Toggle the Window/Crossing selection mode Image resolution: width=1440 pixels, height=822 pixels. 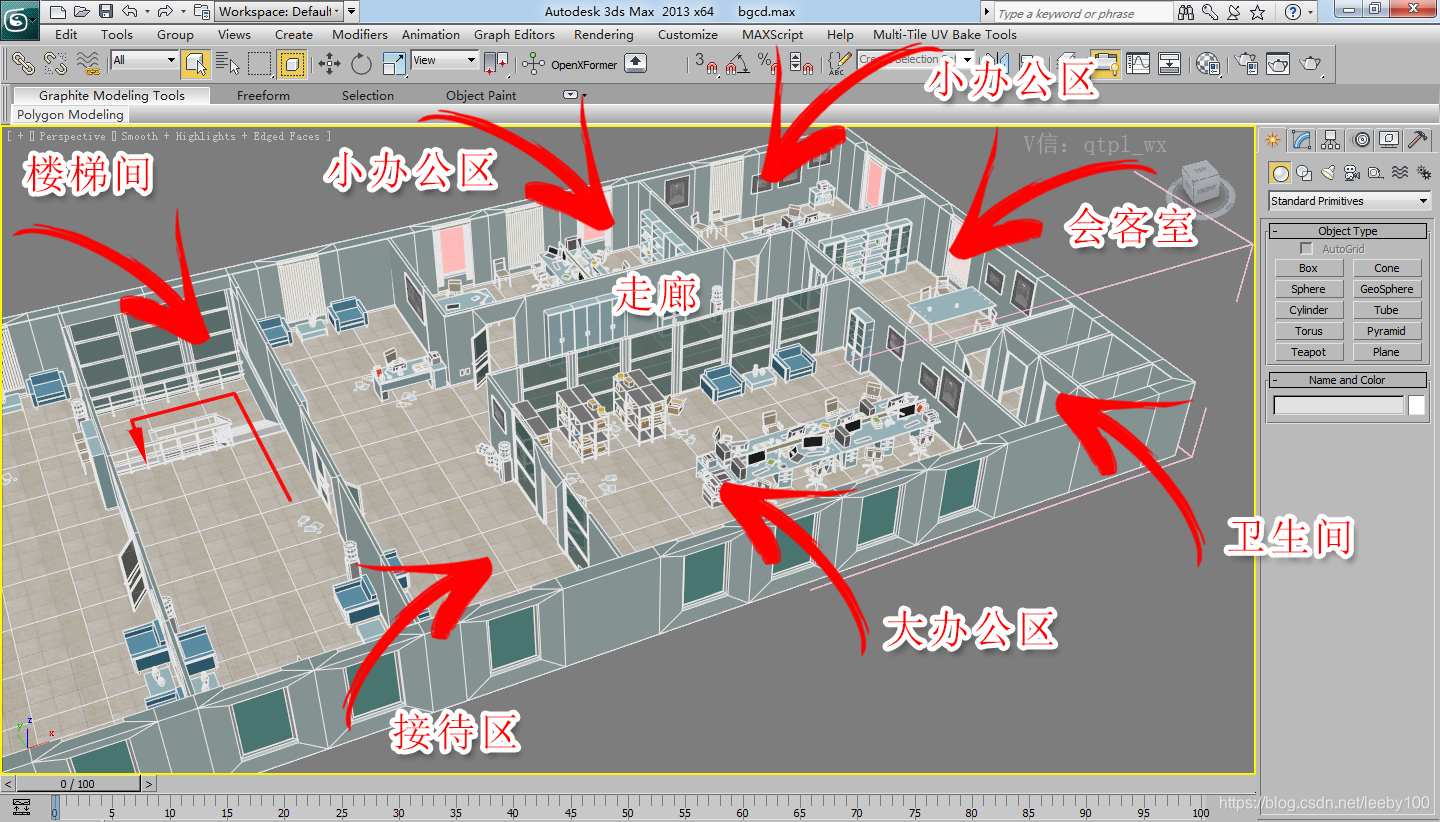292,64
